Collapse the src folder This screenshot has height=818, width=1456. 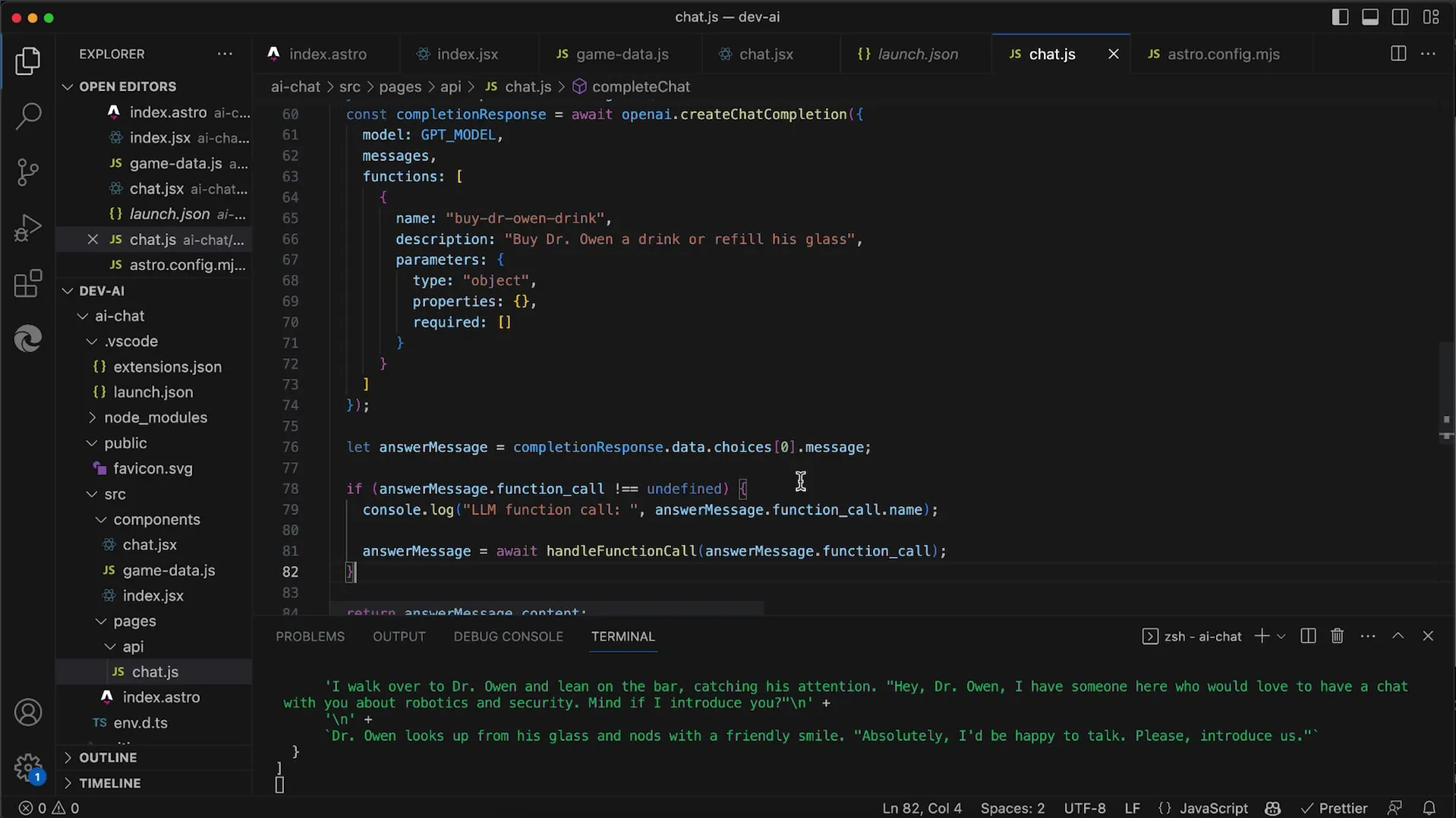(115, 494)
